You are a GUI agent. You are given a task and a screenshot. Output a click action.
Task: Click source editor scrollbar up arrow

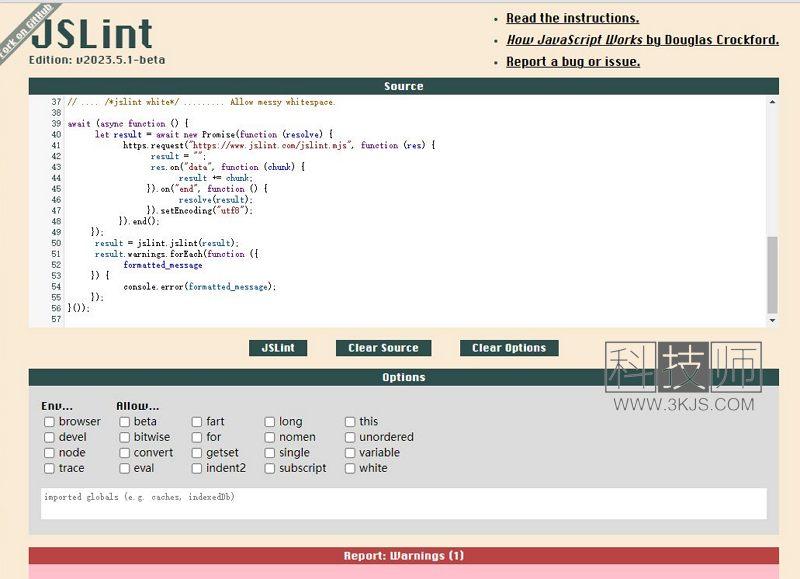pyautogui.click(x=772, y=102)
